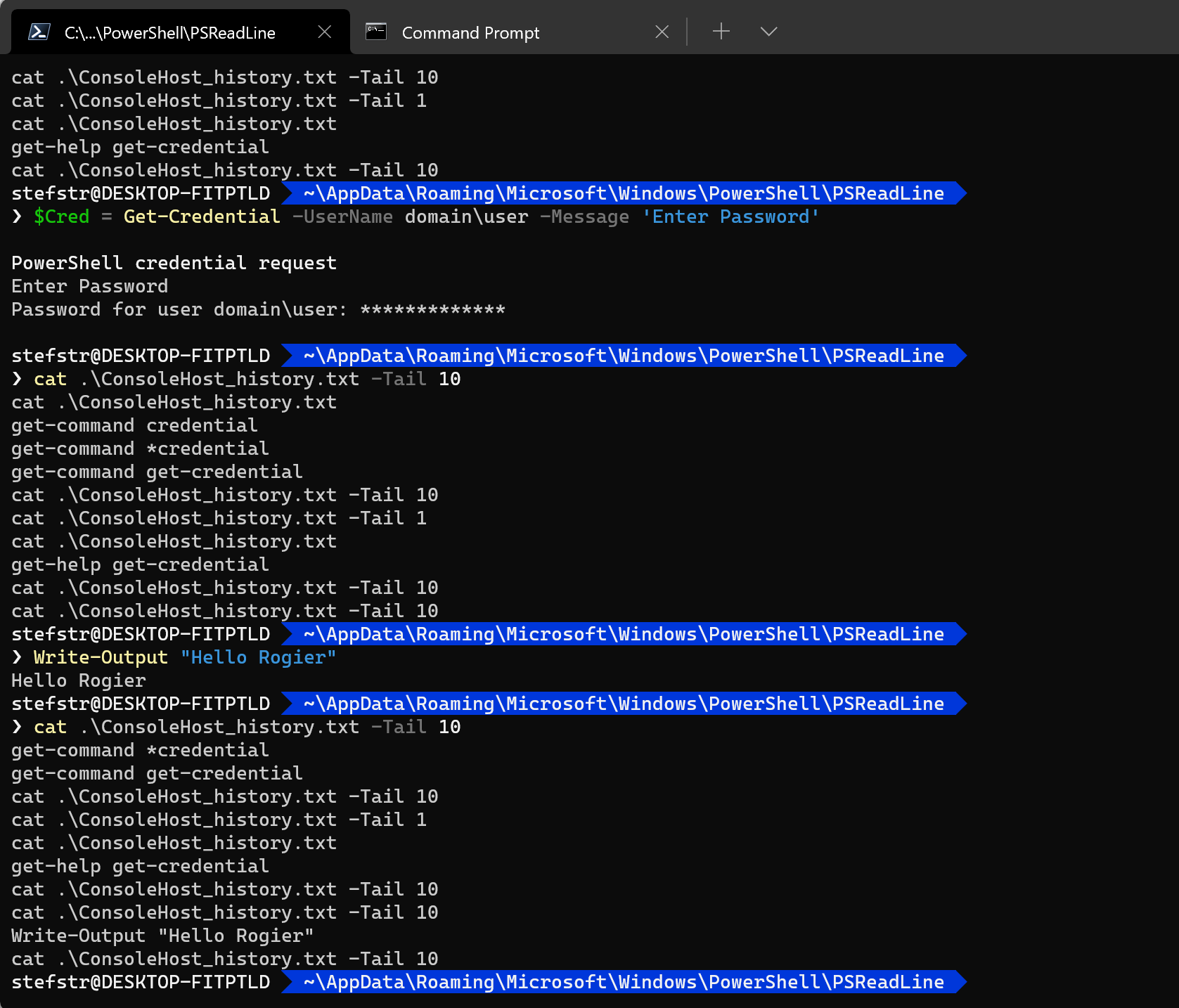Click the stefstr@DESKTOP-FITPTLD username text
The height and width of the screenshot is (1008, 1179).
[140, 982]
